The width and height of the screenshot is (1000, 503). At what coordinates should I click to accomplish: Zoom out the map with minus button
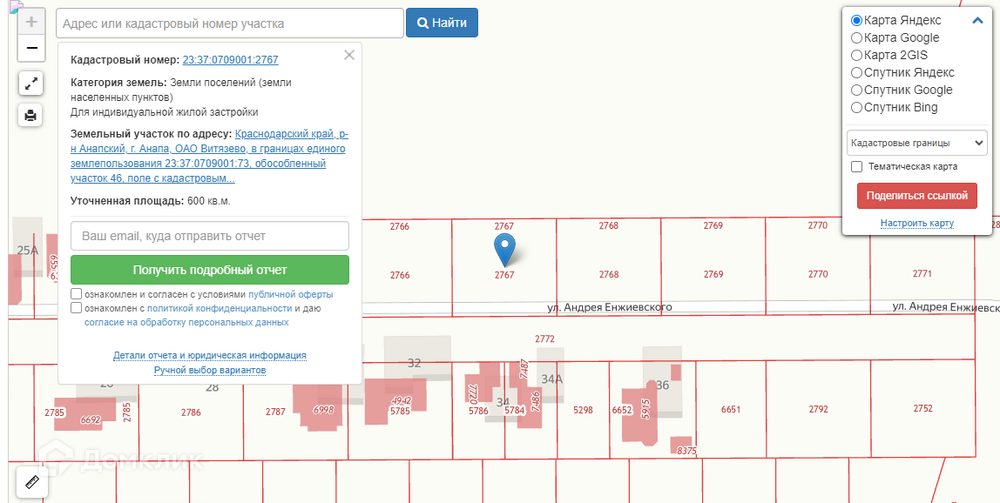pos(31,48)
